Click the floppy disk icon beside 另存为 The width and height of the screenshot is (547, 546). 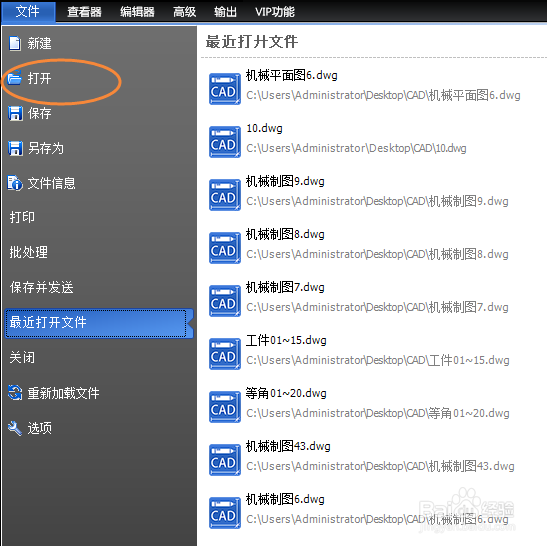coord(15,148)
